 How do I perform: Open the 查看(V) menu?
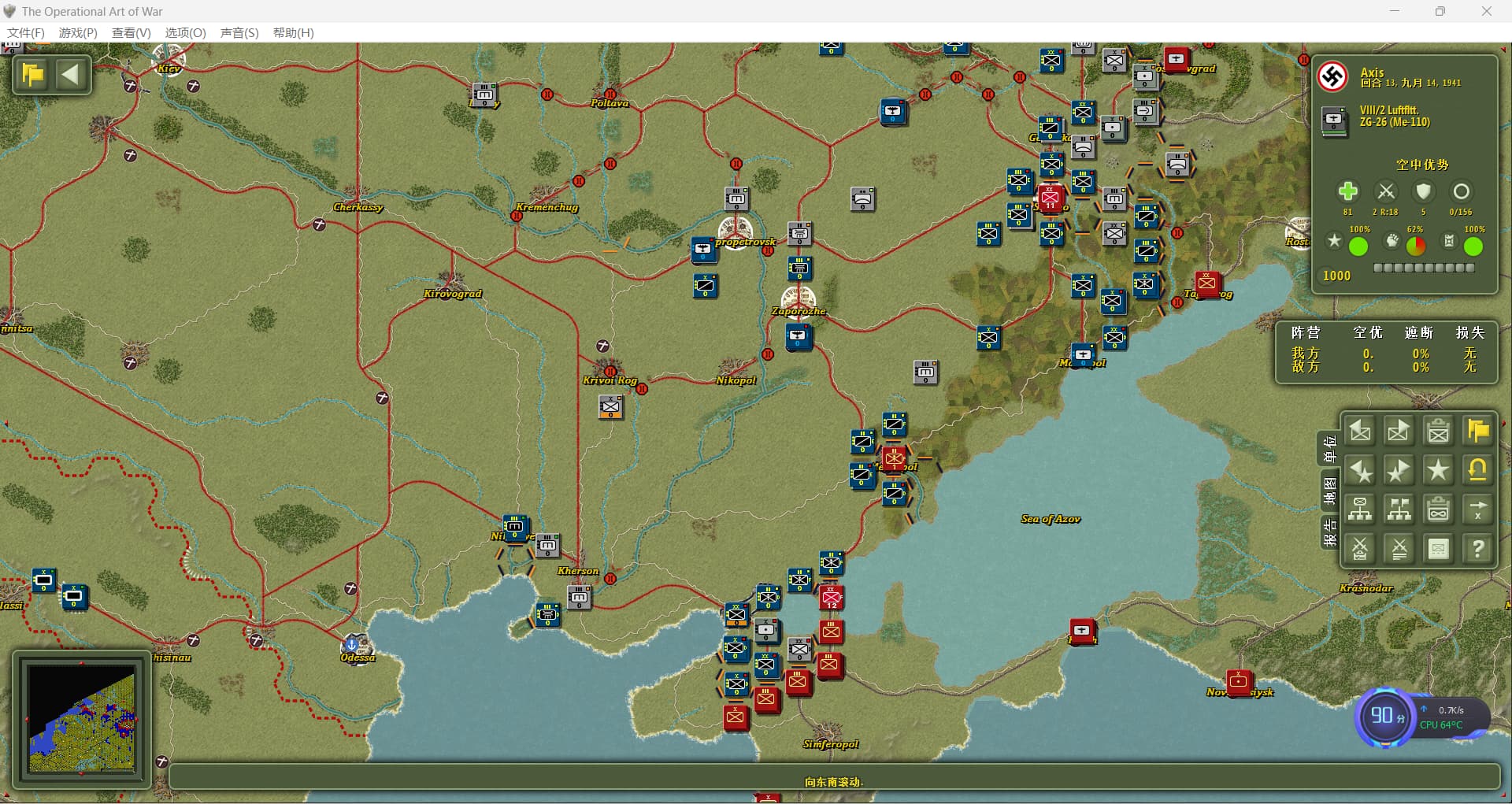click(131, 32)
